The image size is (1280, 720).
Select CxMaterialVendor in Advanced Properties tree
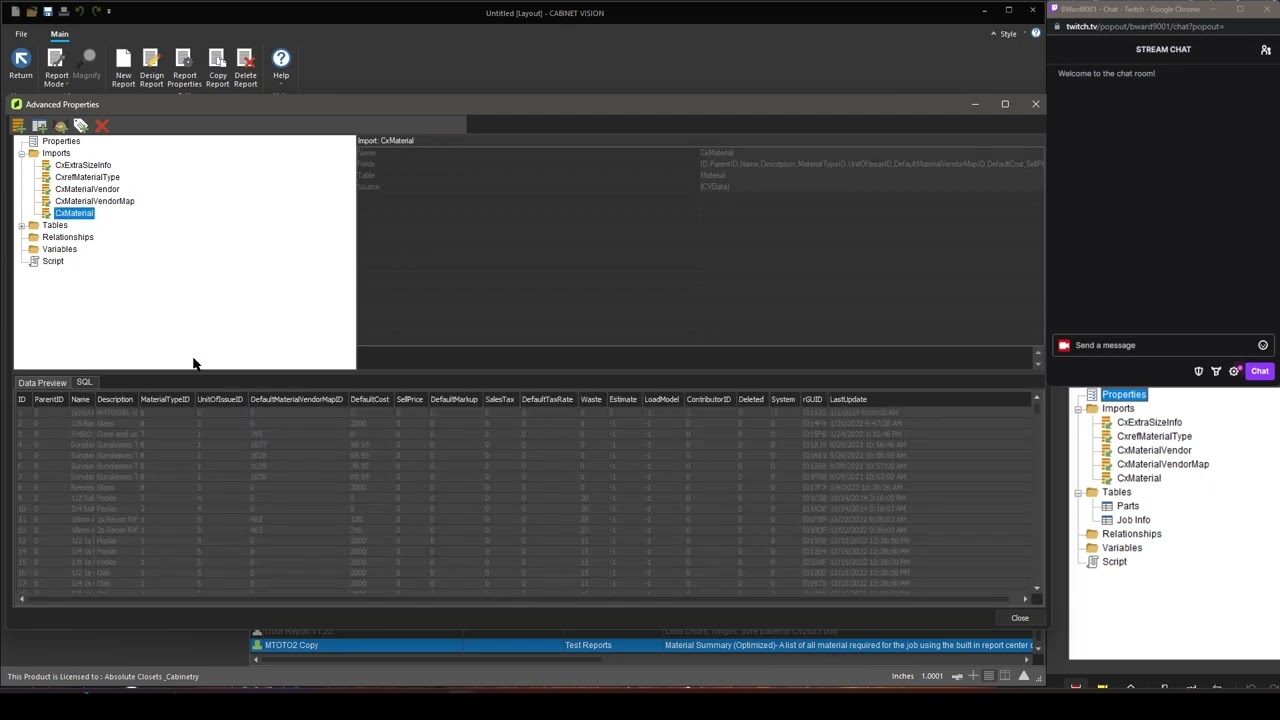pyautogui.click(x=87, y=189)
